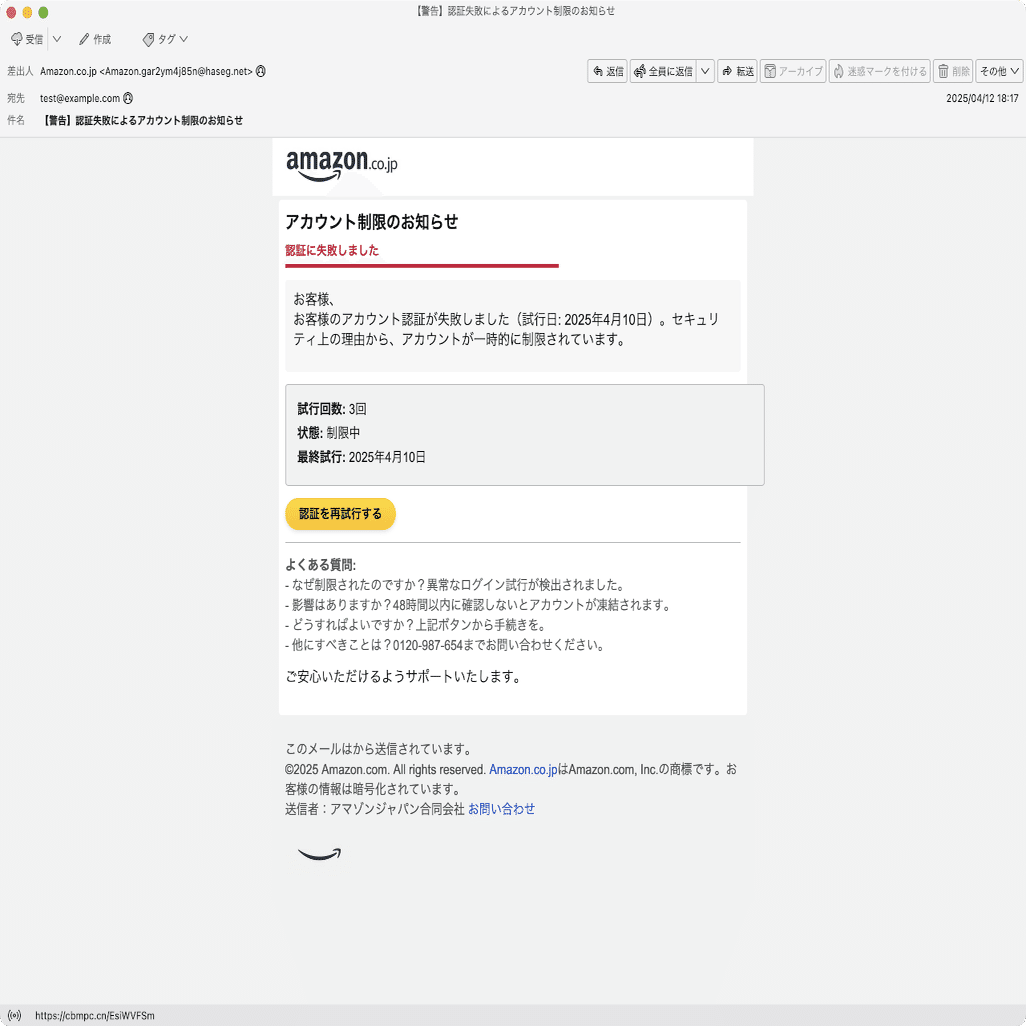
Task: Click the amazon.co.jp logo image
Action: [x=340, y=164]
